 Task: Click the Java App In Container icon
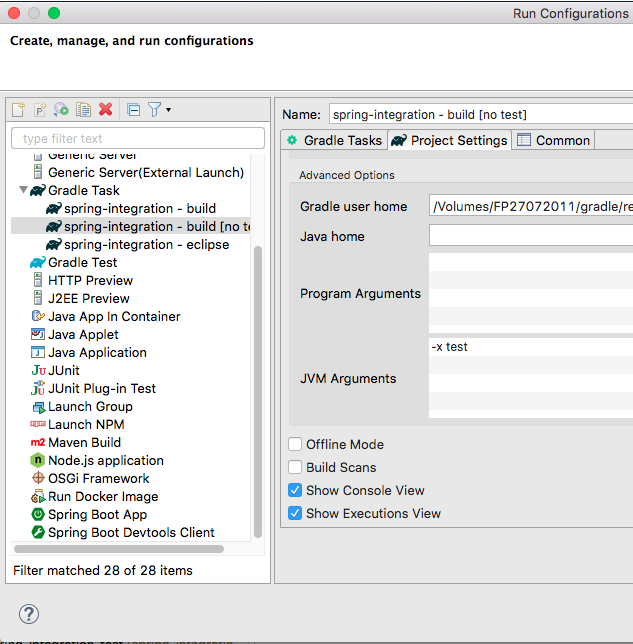point(38,316)
